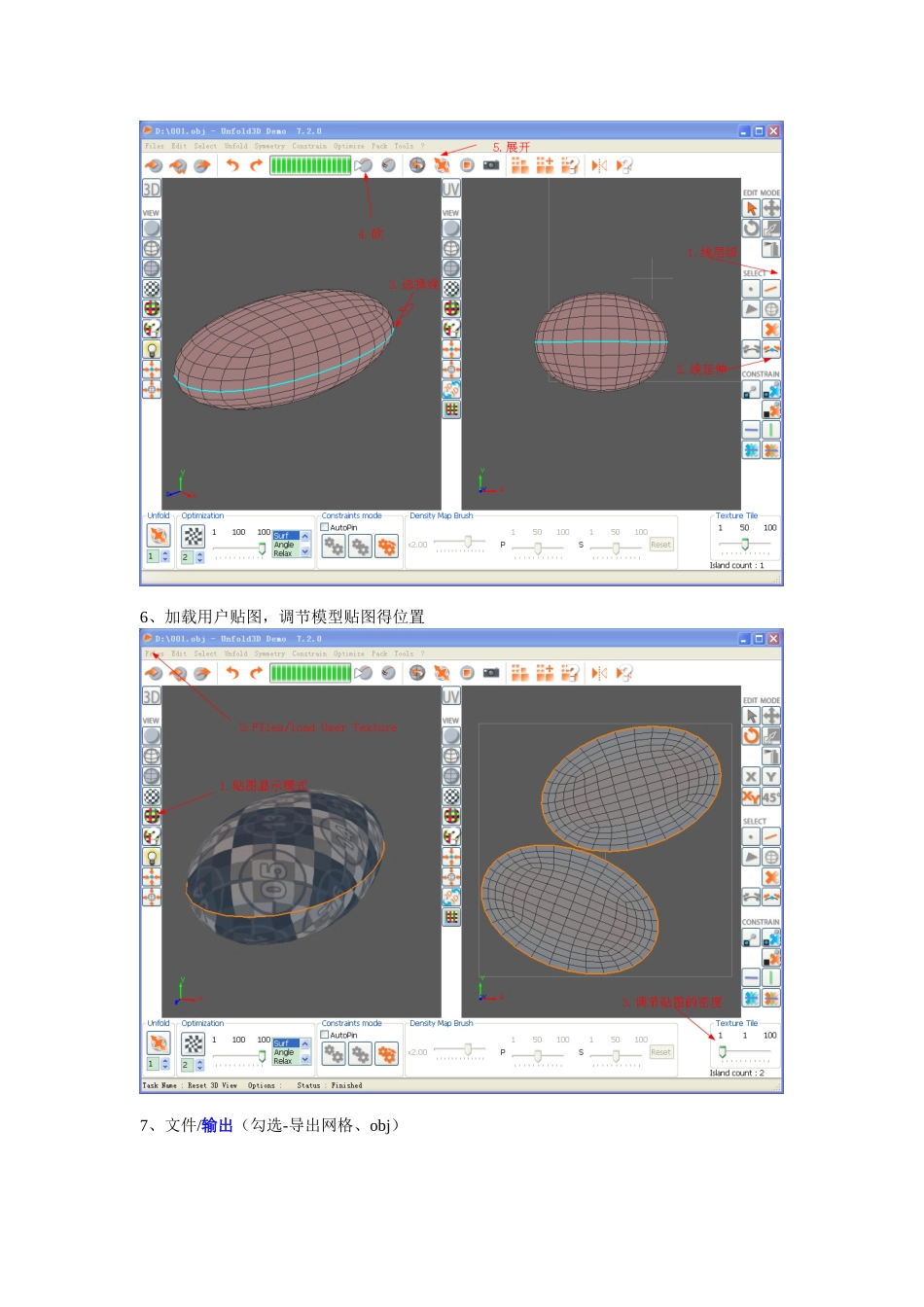
Task: Click the Optimization count stepper in upper window
Action: click(x=199, y=557)
